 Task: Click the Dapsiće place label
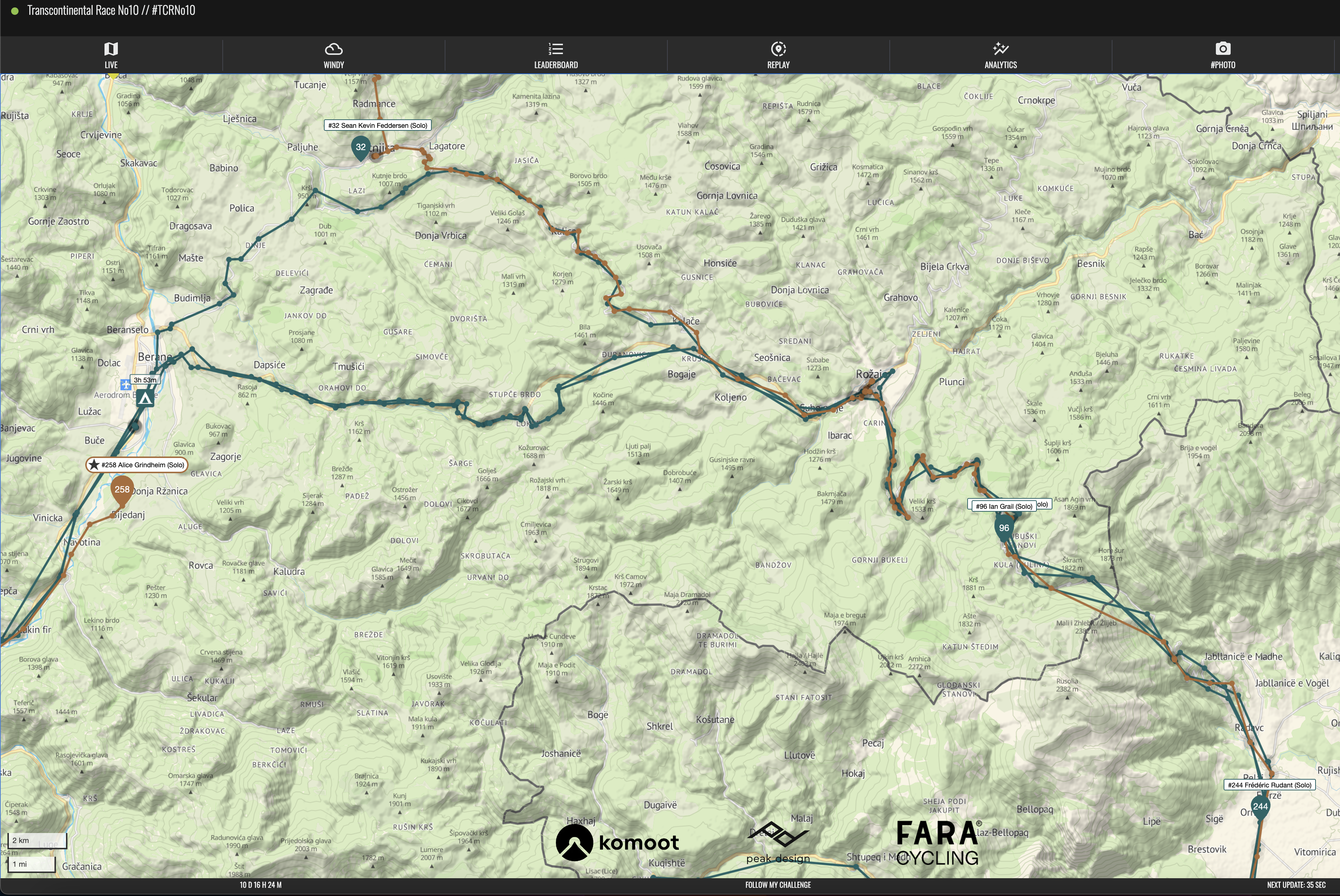tap(269, 365)
